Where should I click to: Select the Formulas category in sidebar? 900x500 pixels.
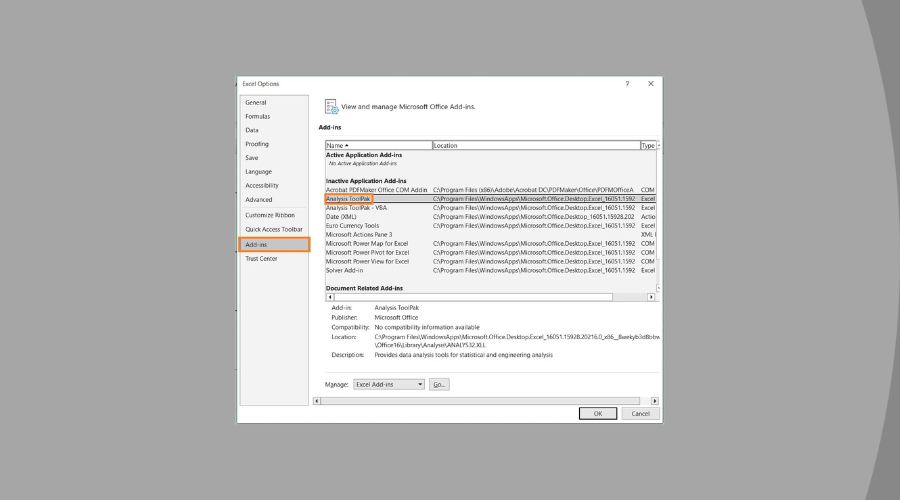pyautogui.click(x=274, y=116)
